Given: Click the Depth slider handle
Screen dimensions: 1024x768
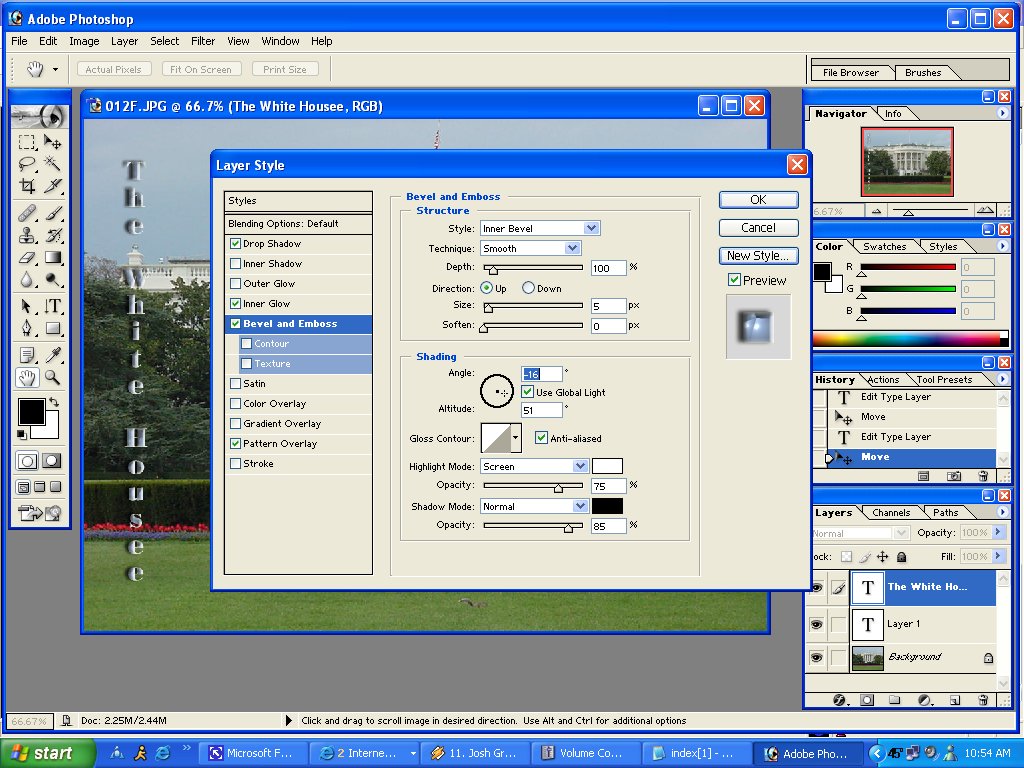Looking at the screenshot, I should click(x=494, y=269).
